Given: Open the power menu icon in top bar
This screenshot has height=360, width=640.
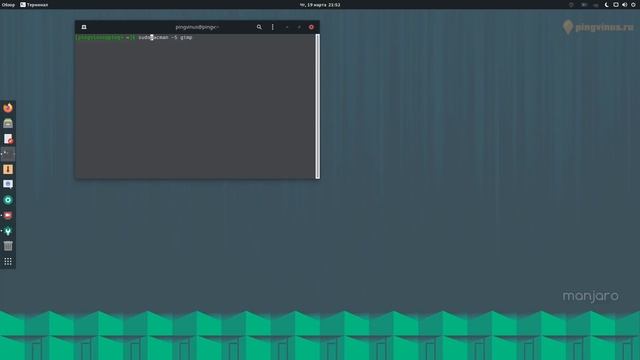Looking at the screenshot, I should click(633, 5).
